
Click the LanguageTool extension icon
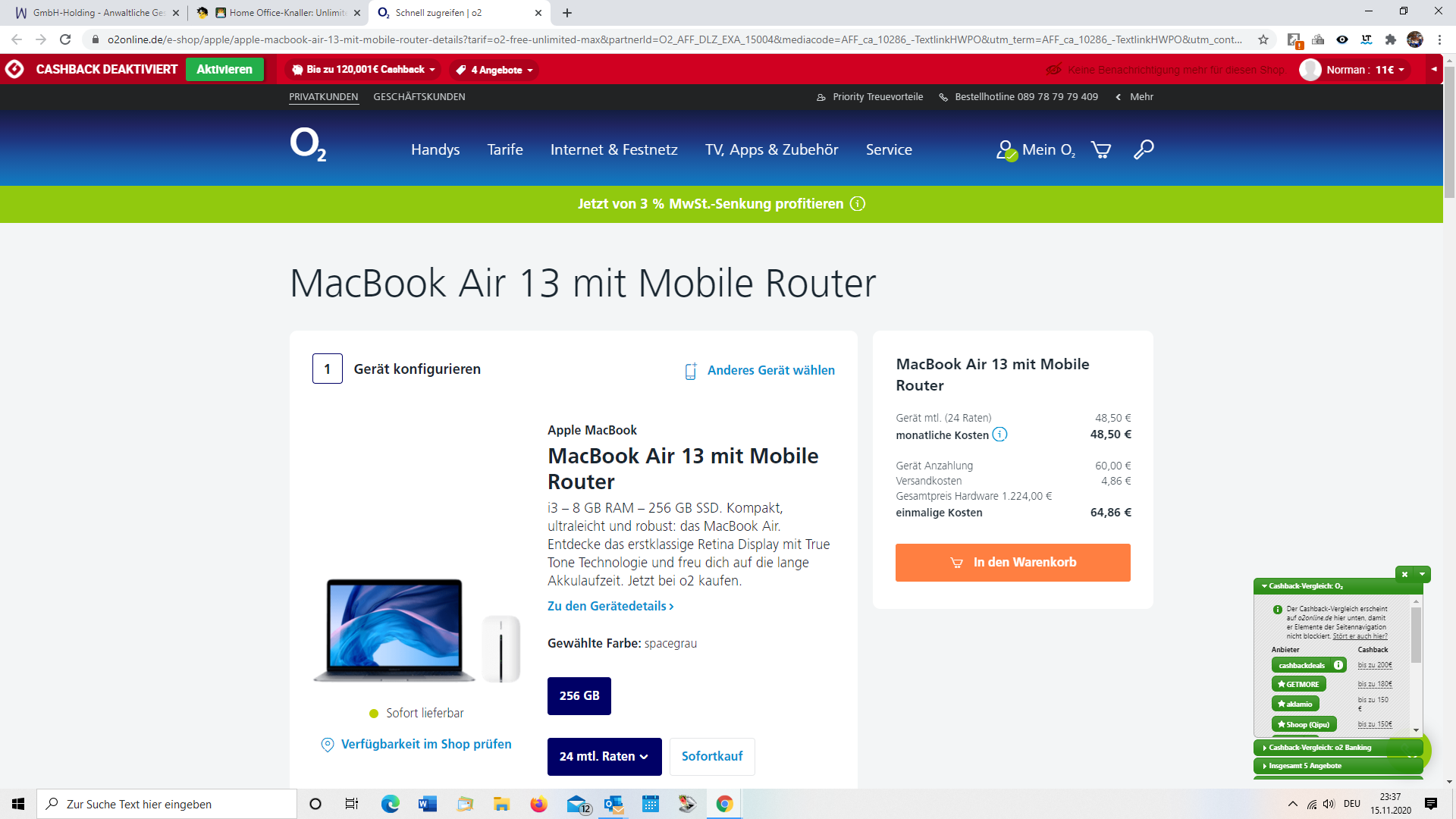[1367, 39]
